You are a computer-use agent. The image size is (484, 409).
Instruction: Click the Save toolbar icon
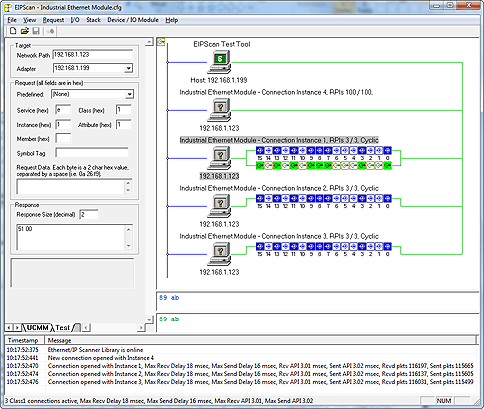coord(36,31)
